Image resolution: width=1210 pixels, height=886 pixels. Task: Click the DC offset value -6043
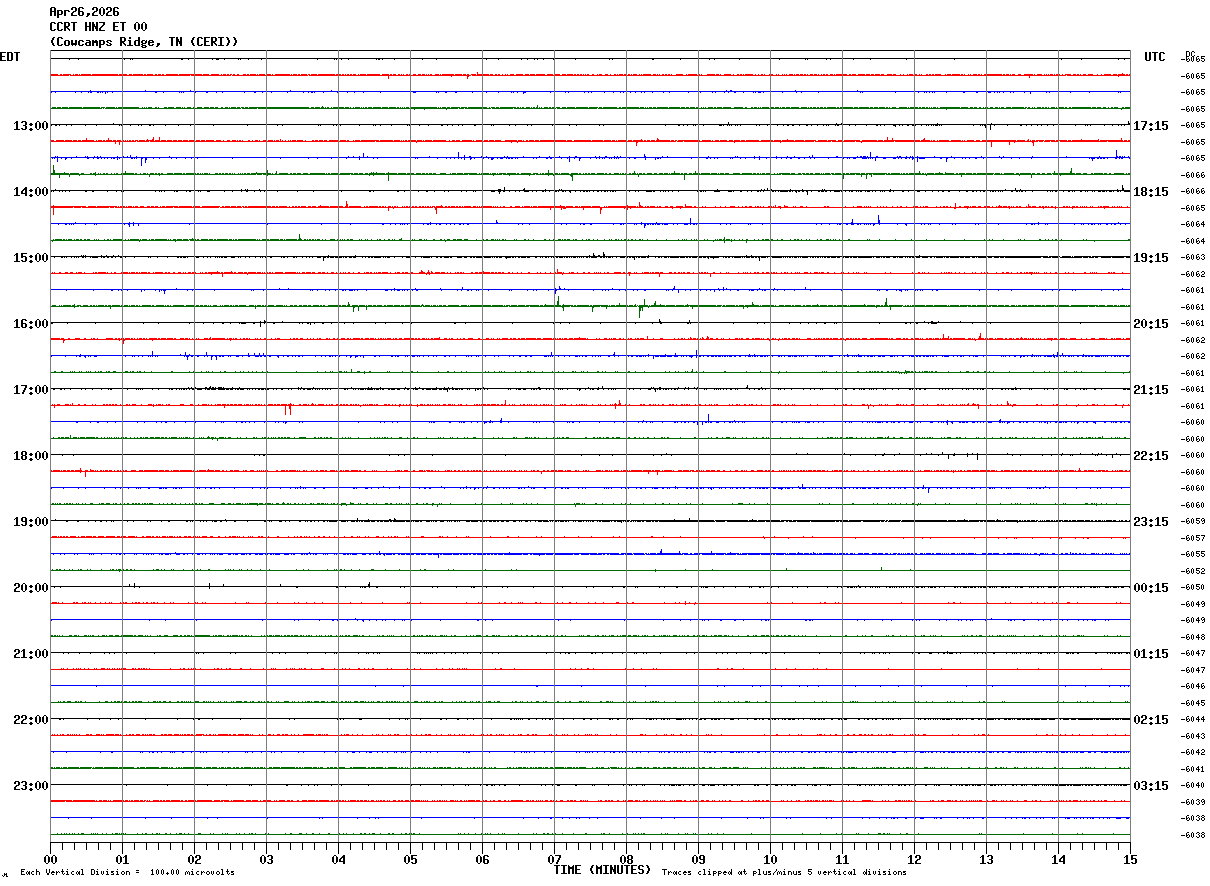1193,735
